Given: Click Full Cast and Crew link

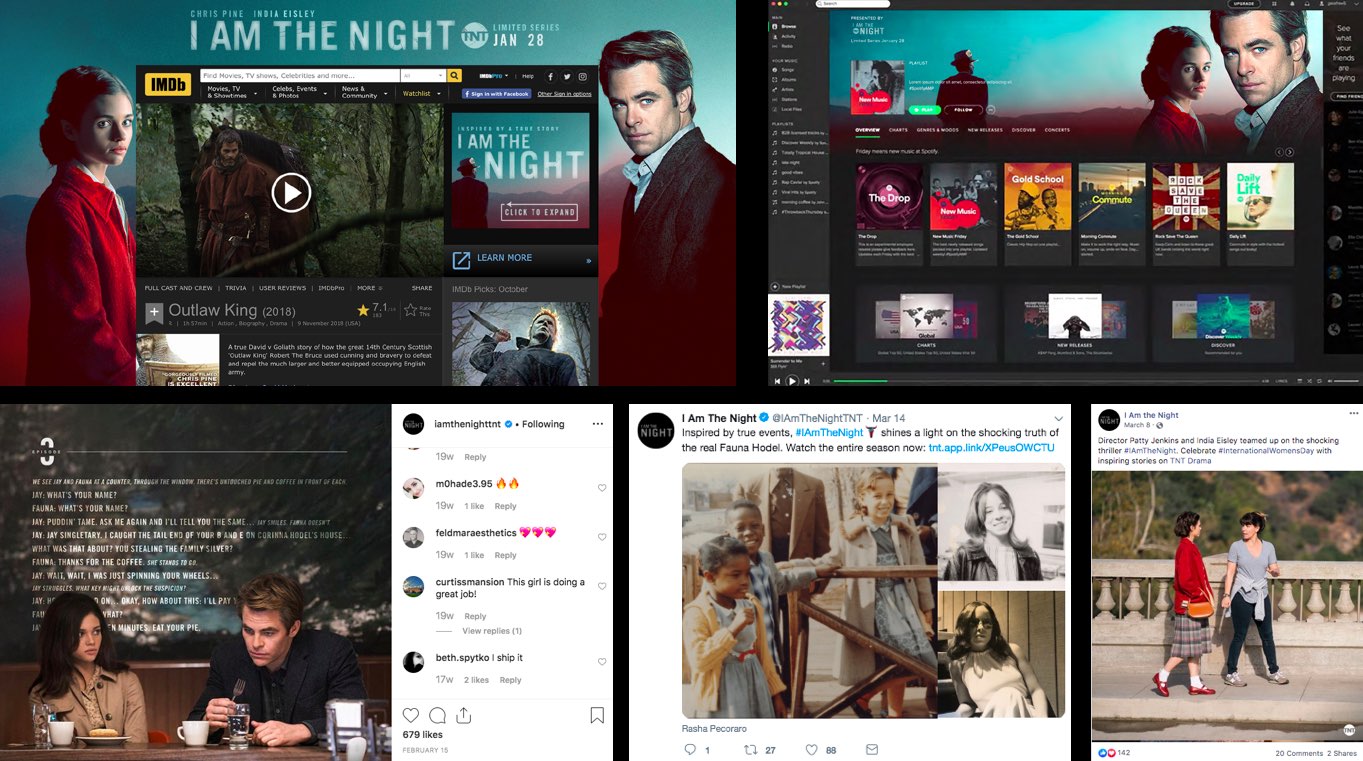Looking at the screenshot, I should coord(178,288).
